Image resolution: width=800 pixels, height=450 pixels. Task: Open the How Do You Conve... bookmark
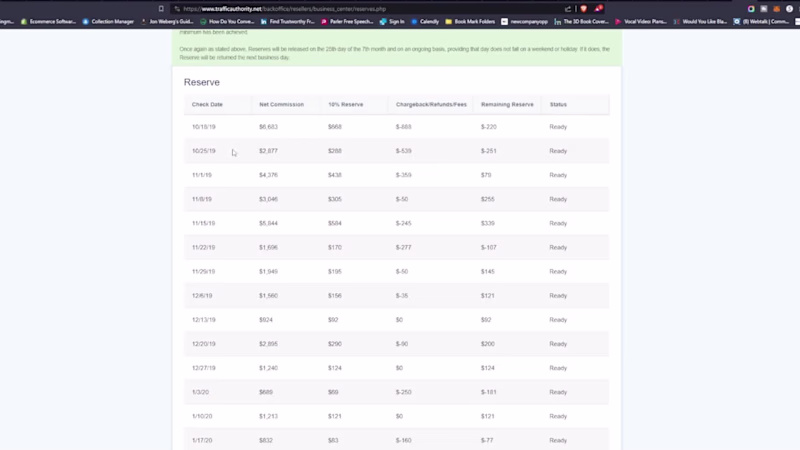point(227,21)
